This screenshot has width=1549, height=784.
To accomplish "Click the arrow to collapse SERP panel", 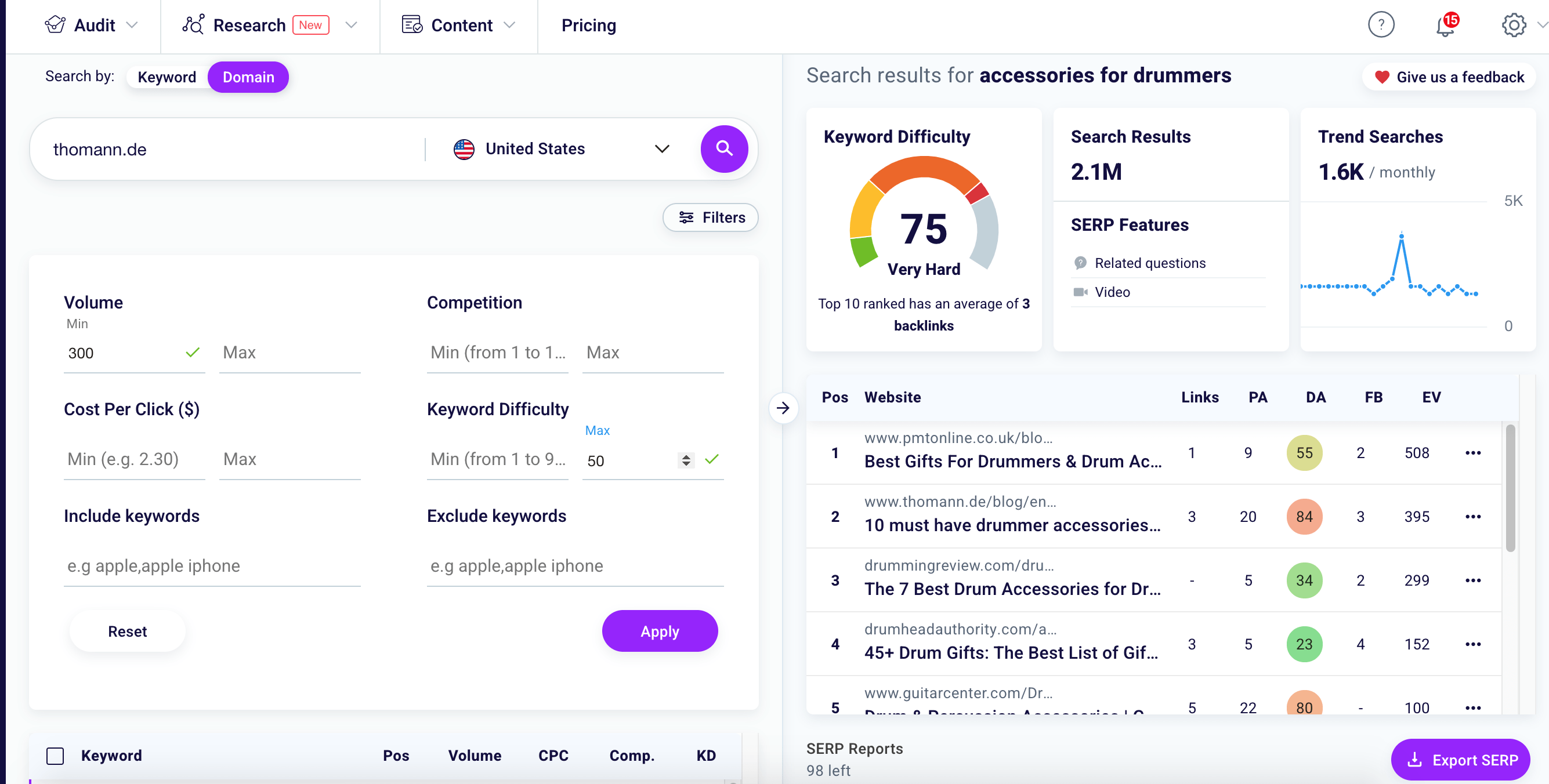I will tap(783, 408).
